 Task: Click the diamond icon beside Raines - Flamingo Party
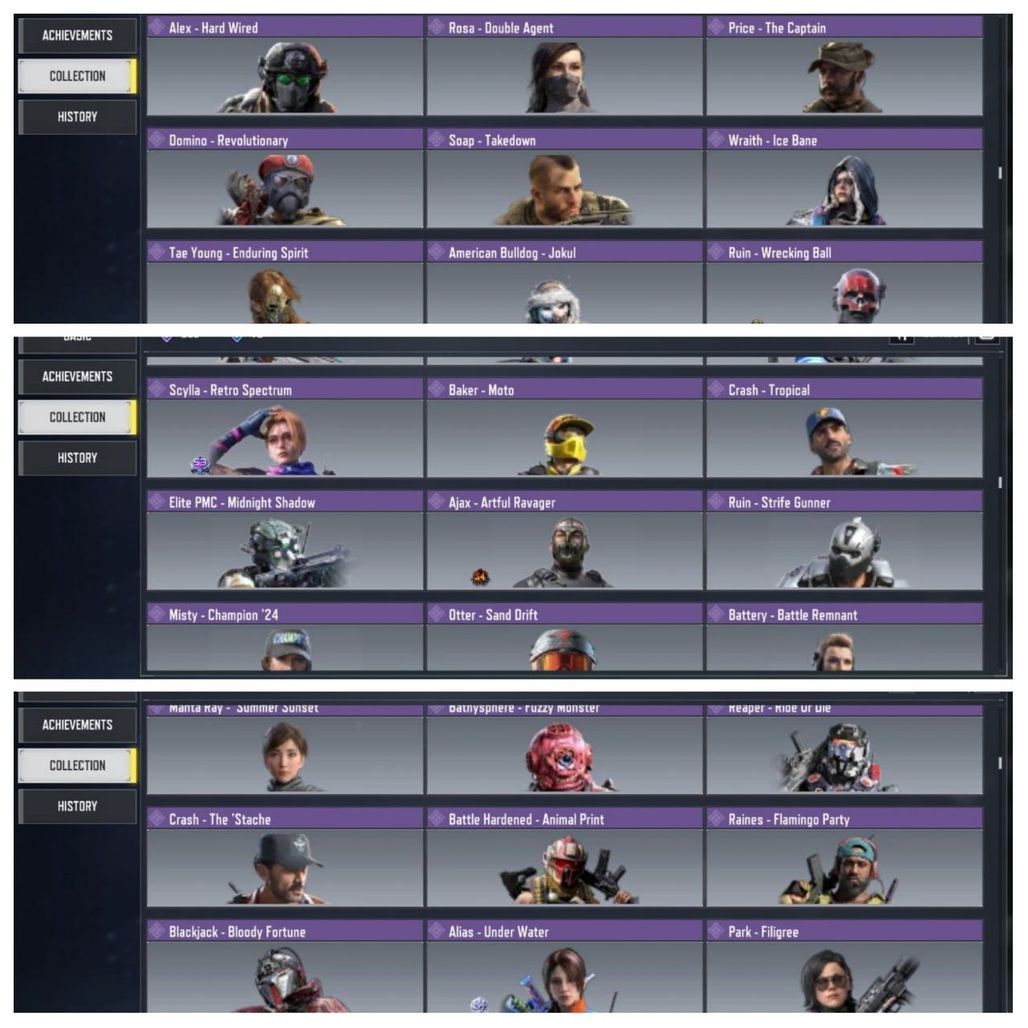click(x=716, y=818)
